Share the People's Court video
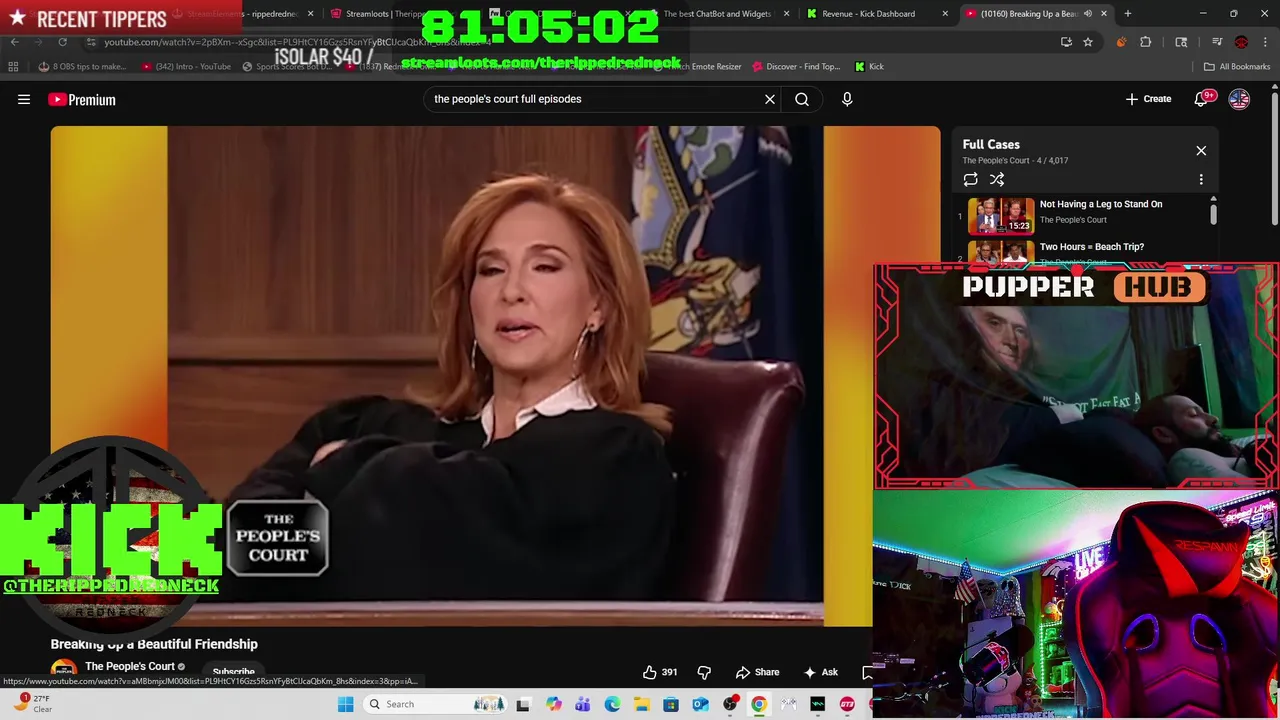Viewport: 1280px width, 720px height. 757,672
